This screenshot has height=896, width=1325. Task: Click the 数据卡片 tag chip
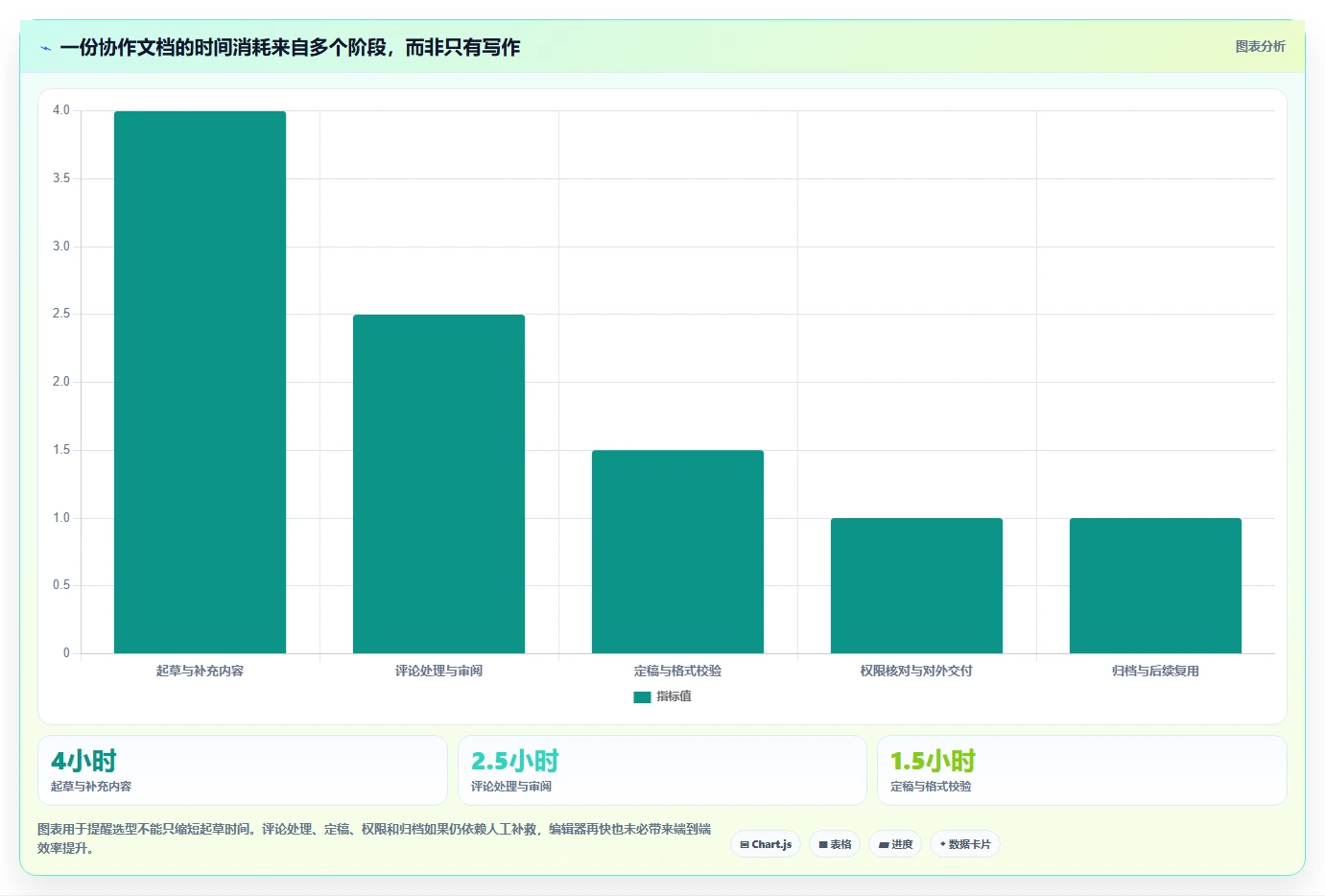coord(965,844)
